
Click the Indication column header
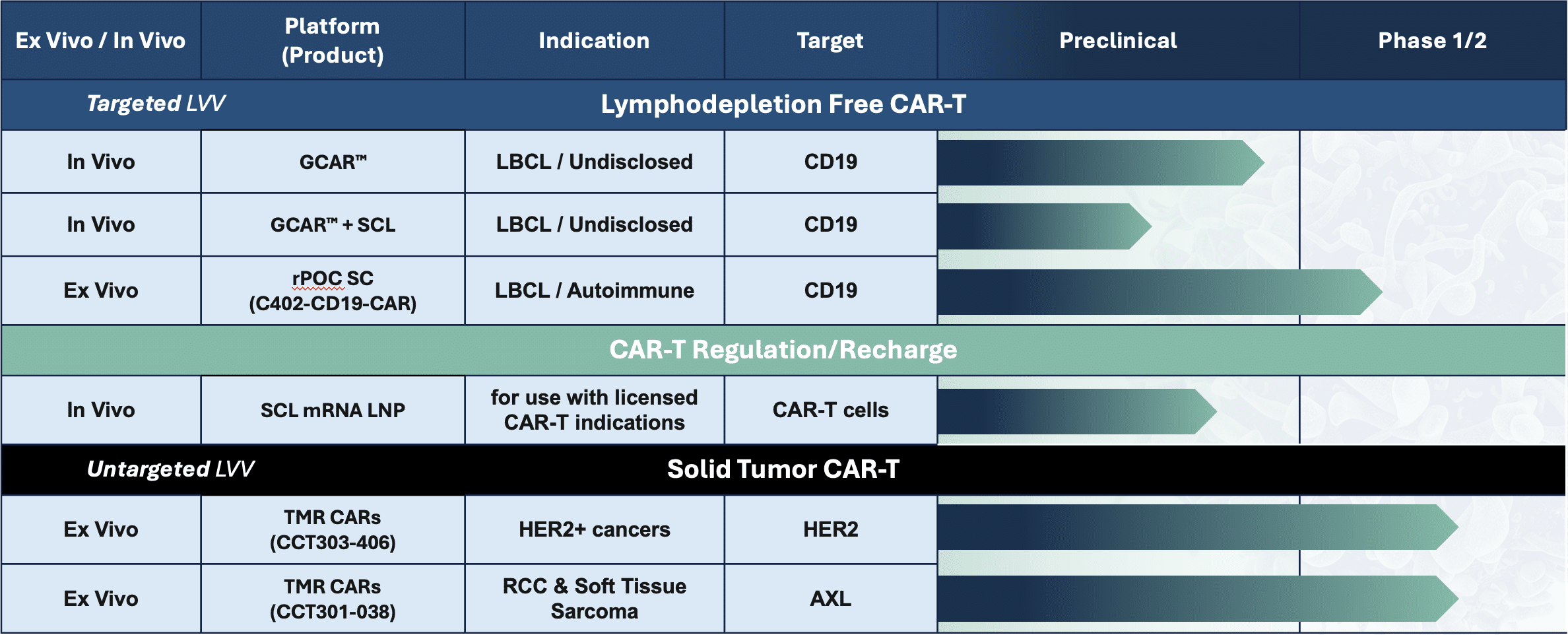[594, 41]
